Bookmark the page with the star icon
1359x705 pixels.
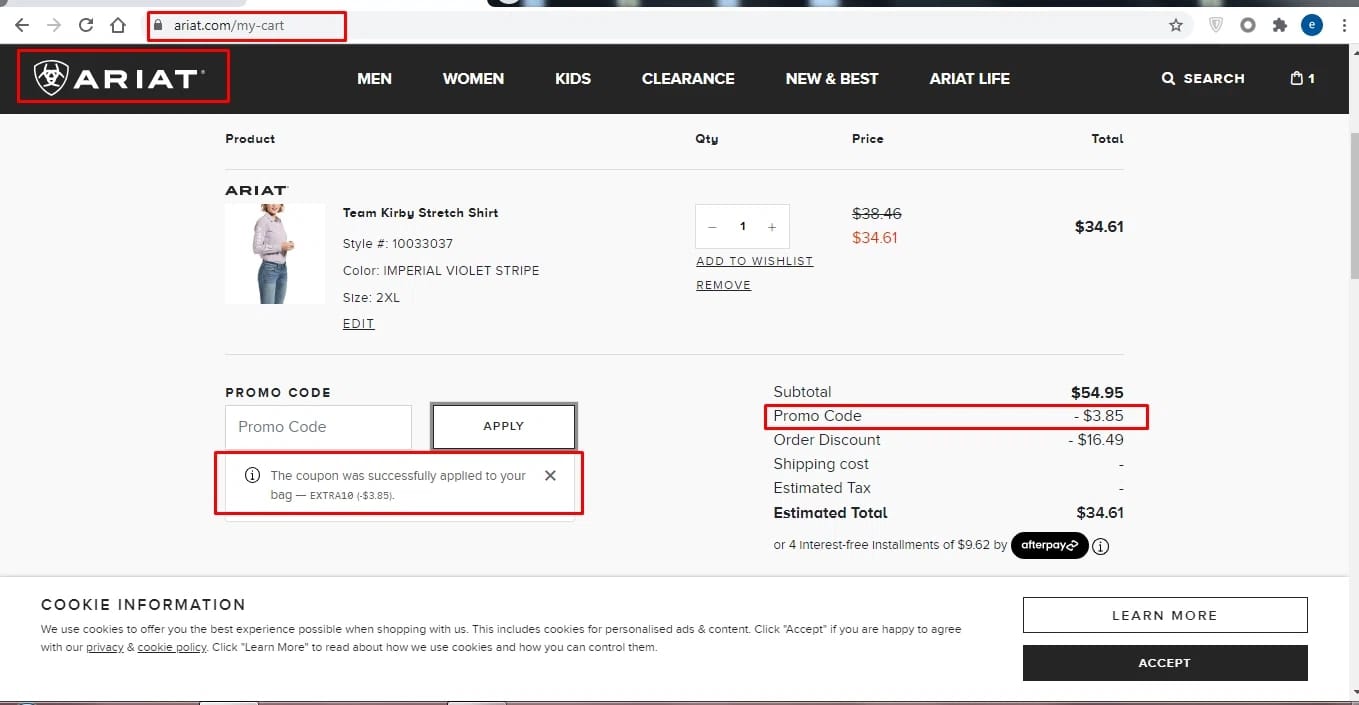pos(1176,25)
